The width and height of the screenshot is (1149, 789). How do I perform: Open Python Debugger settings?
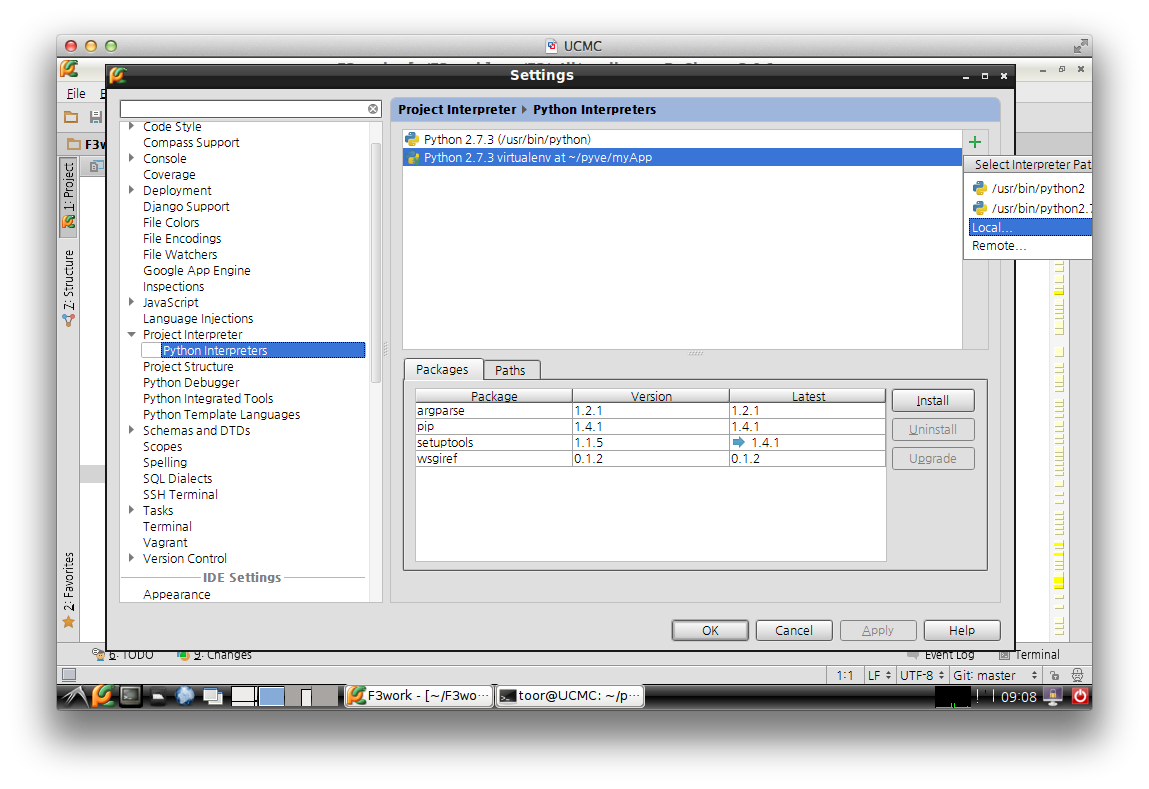tap(191, 382)
